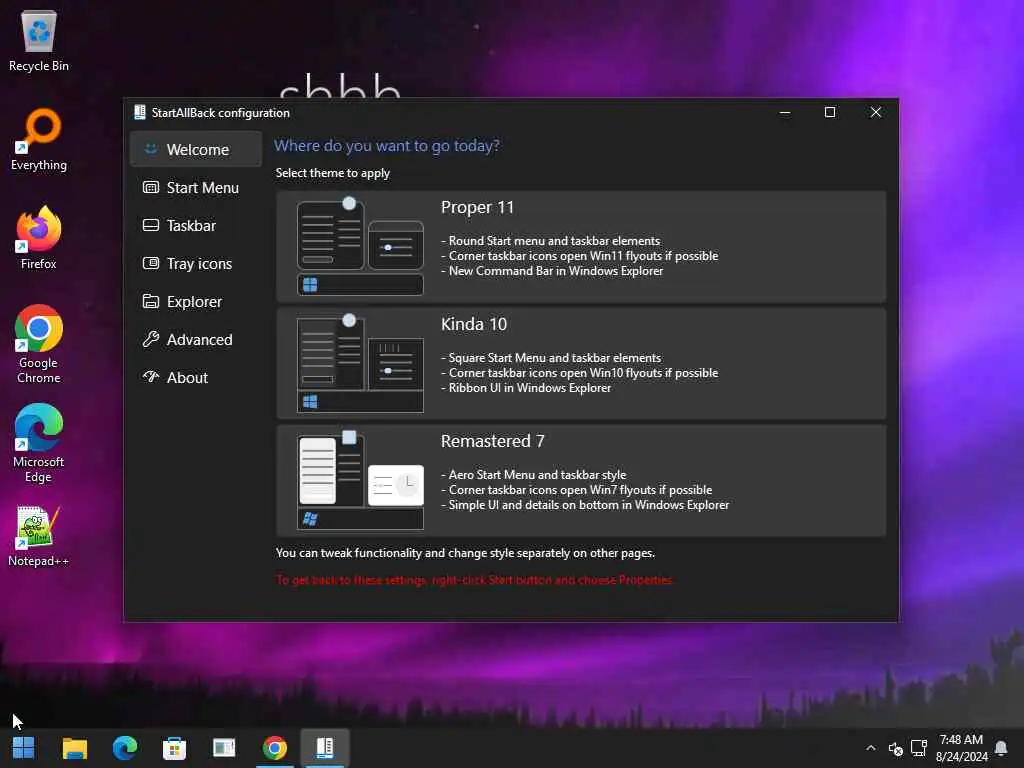Open the Windows Start button
The width and height of the screenshot is (1024, 768).
(x=24, y=748)
